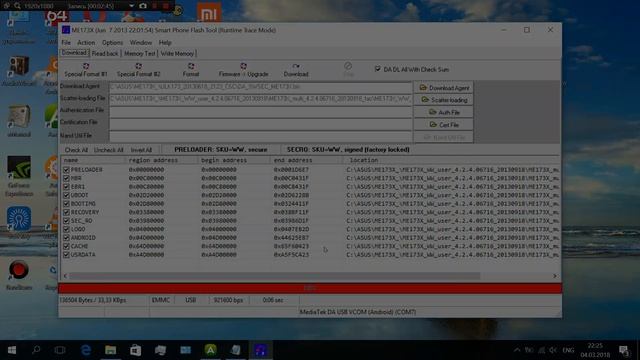The height and width of the screenshot is (360, 640).
Task: Uncheck the SEC_RO partition checkbox
Action: 67,220
